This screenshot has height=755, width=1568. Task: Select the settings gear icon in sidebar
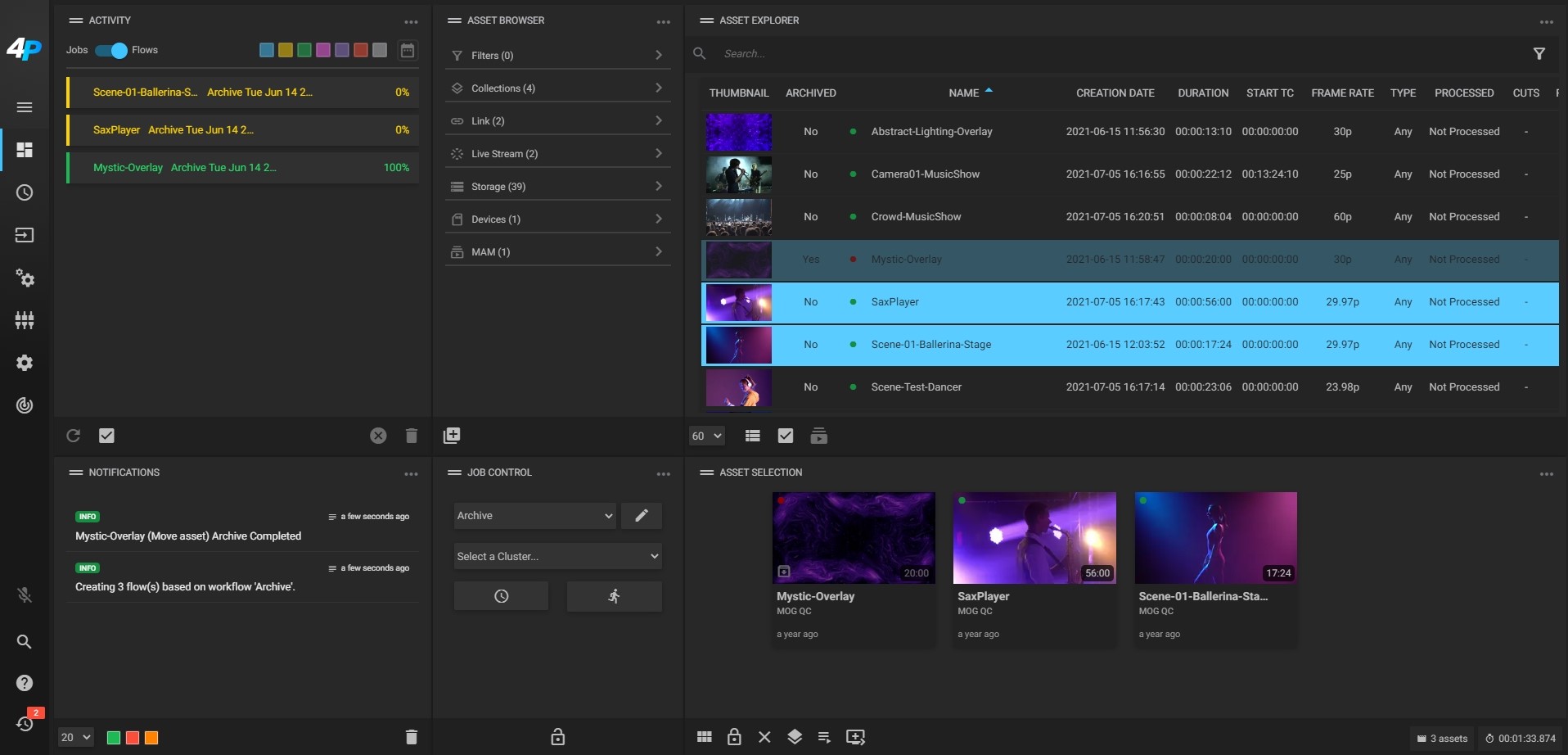pos(25,363)
